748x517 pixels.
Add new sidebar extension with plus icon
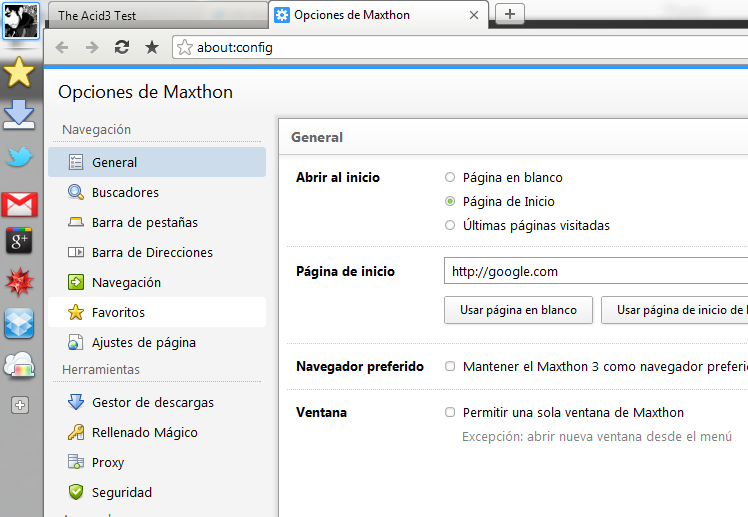pyautogui.click(x=20, y=405)
